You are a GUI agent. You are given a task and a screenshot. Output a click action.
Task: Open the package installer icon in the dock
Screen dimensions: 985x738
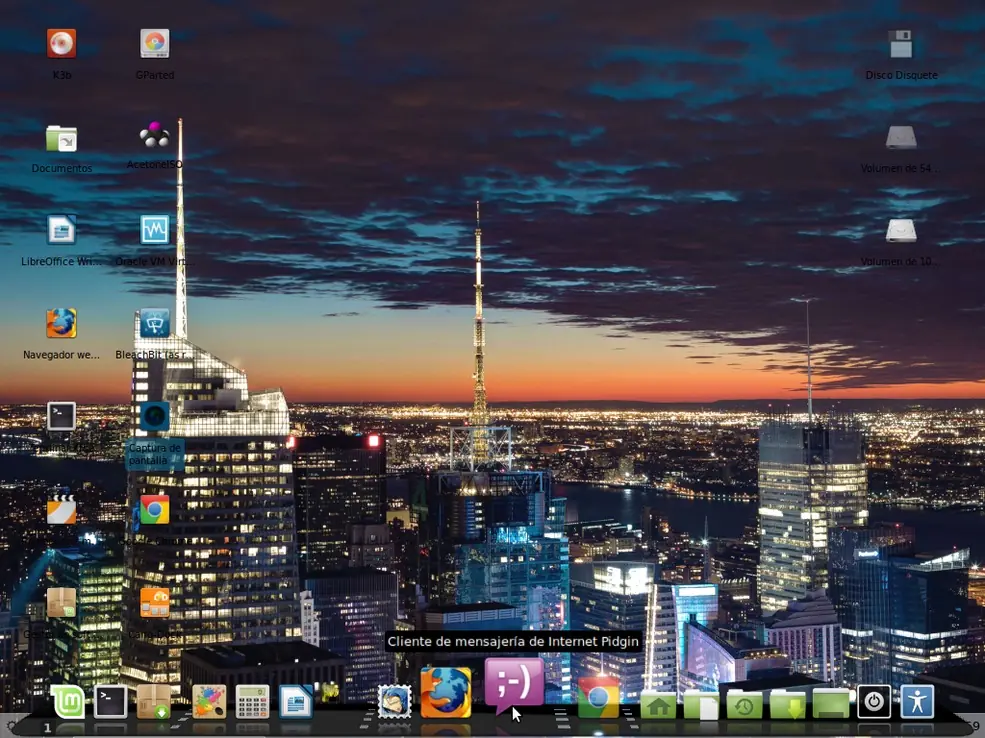(154, 702)
